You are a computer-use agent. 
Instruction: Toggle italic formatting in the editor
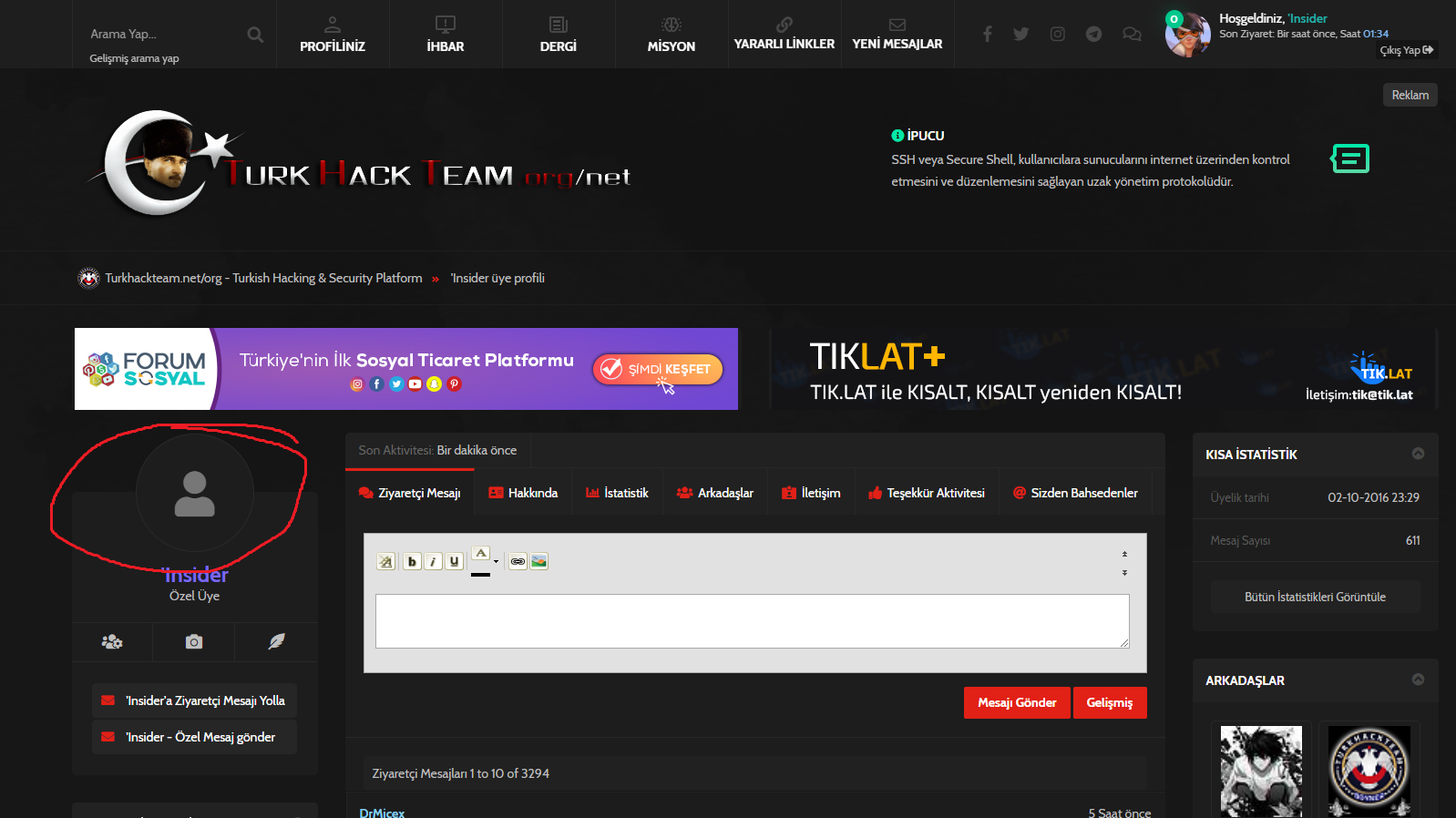433,561
